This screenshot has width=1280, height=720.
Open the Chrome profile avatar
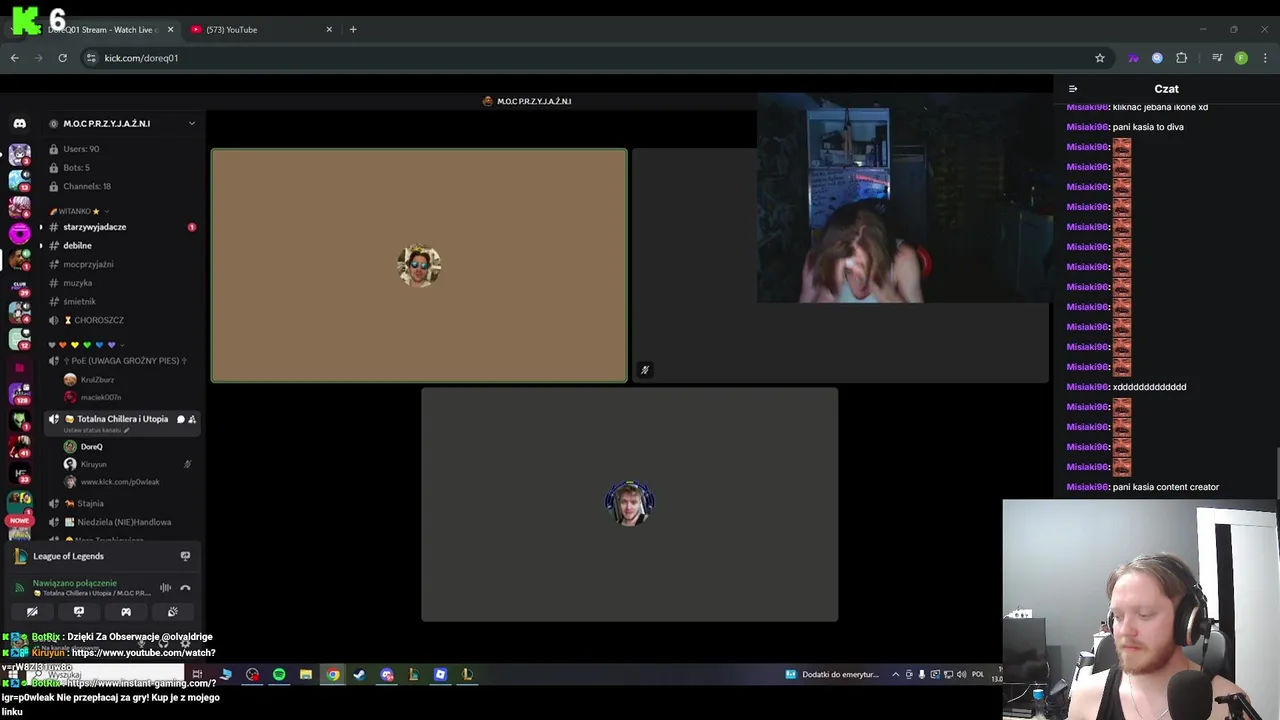pyautogui.click(x=1241, y=58)
